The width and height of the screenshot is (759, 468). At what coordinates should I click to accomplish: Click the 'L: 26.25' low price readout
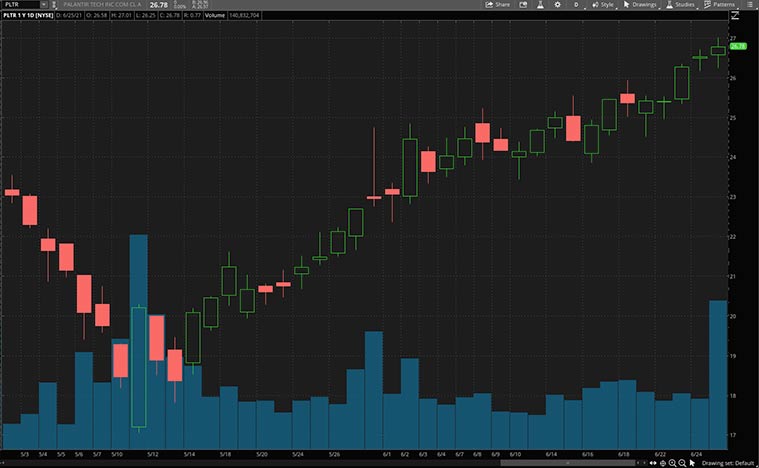coord(146,15)
